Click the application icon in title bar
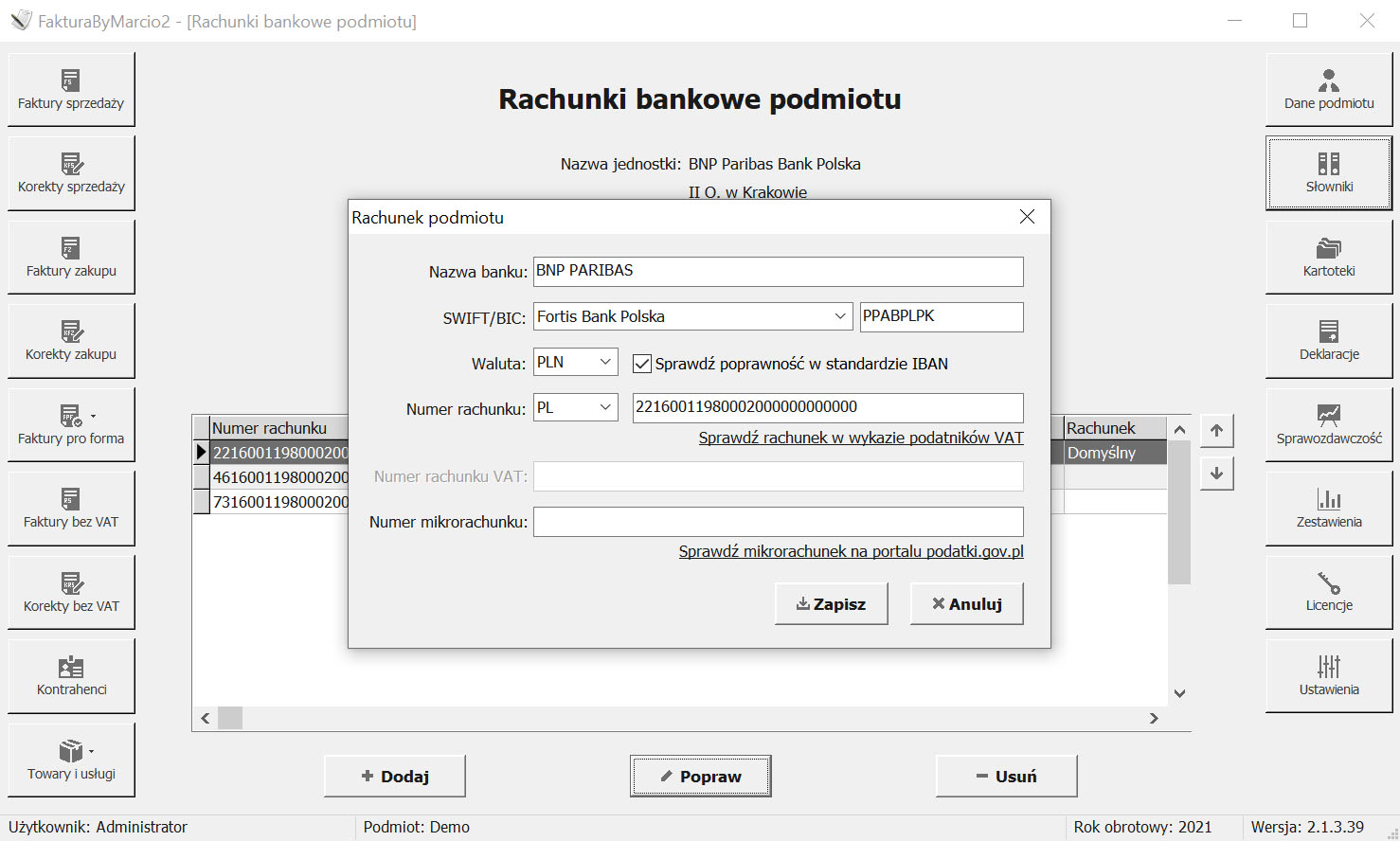 click(x=21, y=20)
